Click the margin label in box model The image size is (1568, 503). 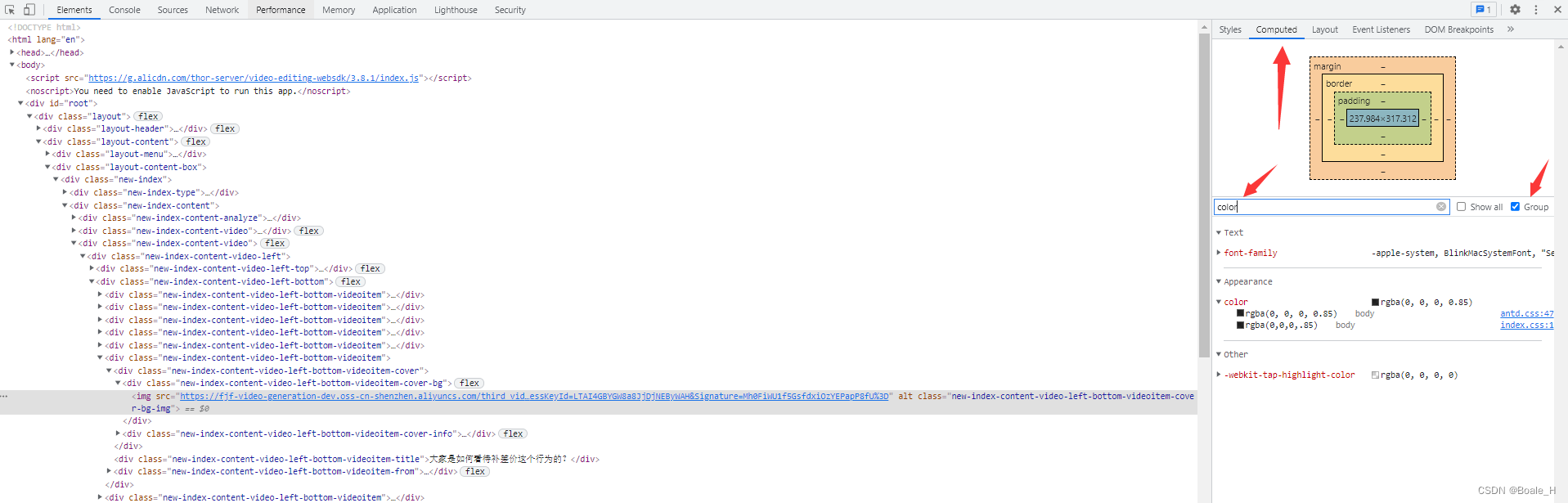pos(1327,66)
